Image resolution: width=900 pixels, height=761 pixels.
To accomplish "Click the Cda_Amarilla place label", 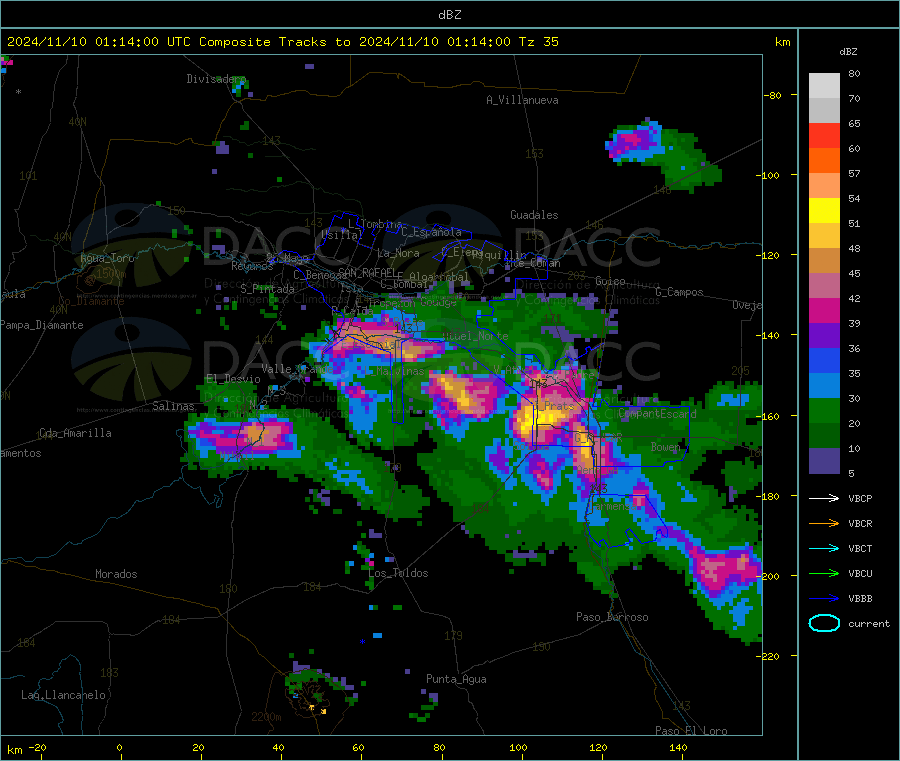I will pyautogui.click(x=75, y=433).
